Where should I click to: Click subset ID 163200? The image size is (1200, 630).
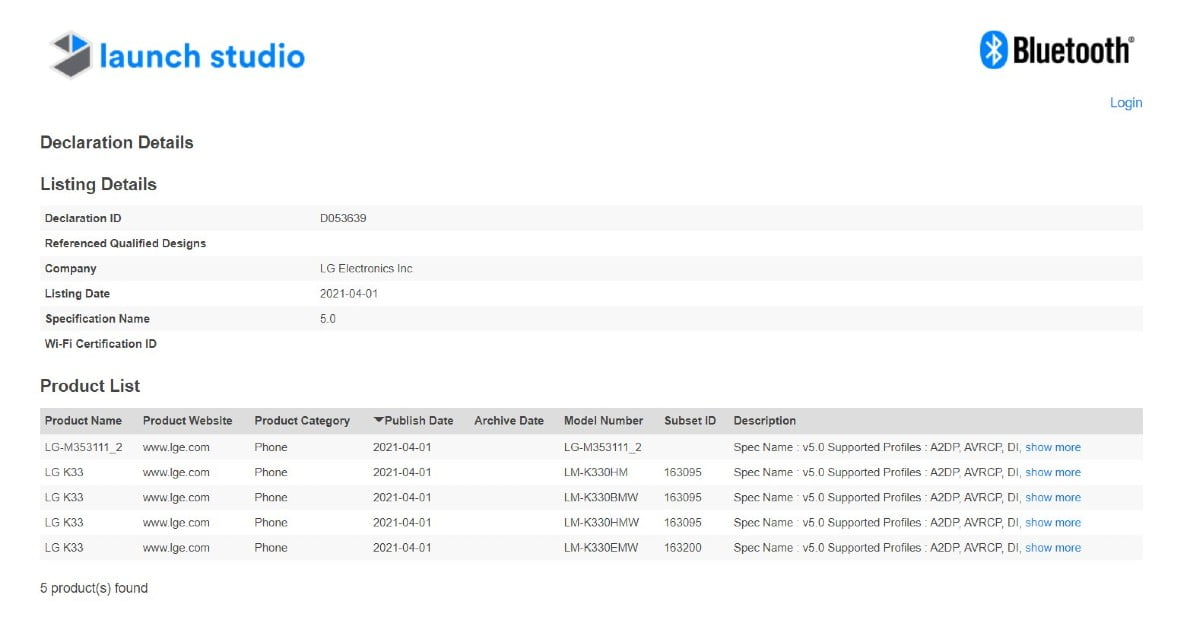(x=684, y=547)
